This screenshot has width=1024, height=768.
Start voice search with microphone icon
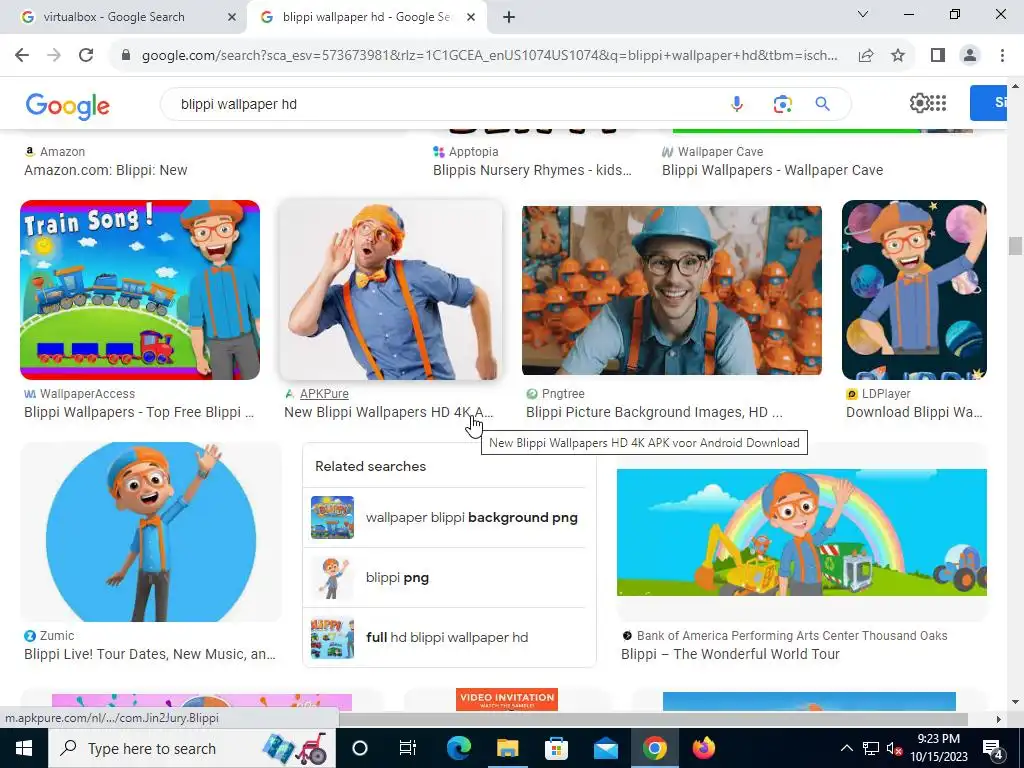(x=737, y=104)
